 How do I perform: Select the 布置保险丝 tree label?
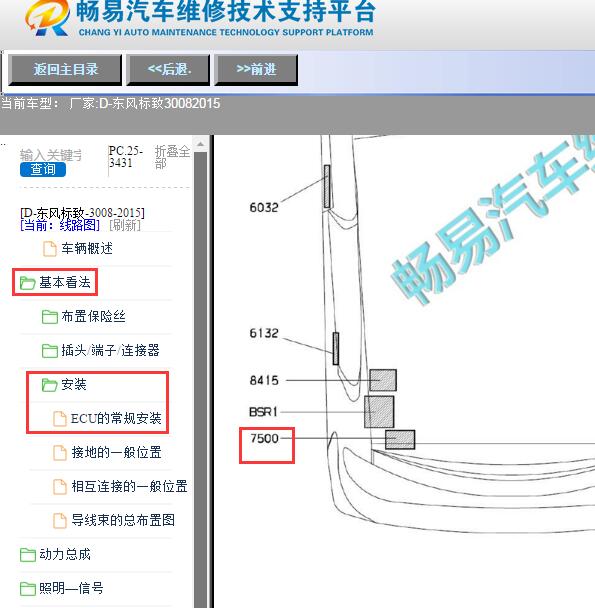pyautogui.click(x=93, y=316)
